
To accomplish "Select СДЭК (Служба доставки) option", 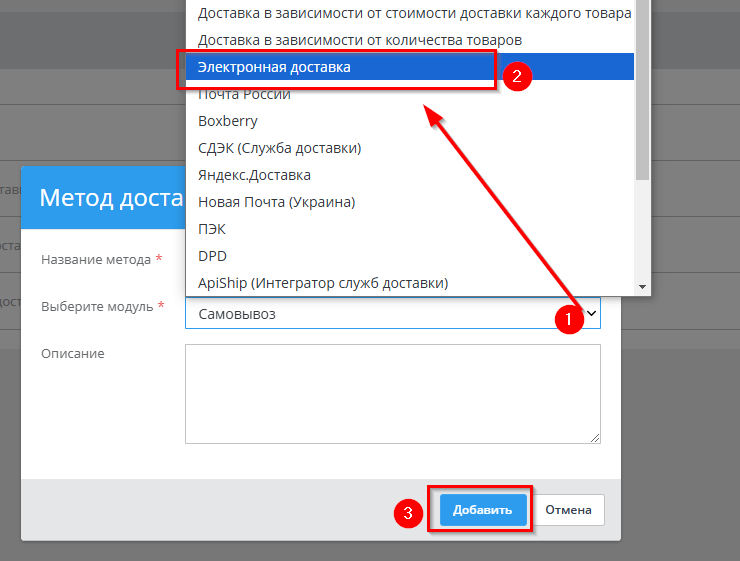I will pyautogui.click(x=280, y=148).
